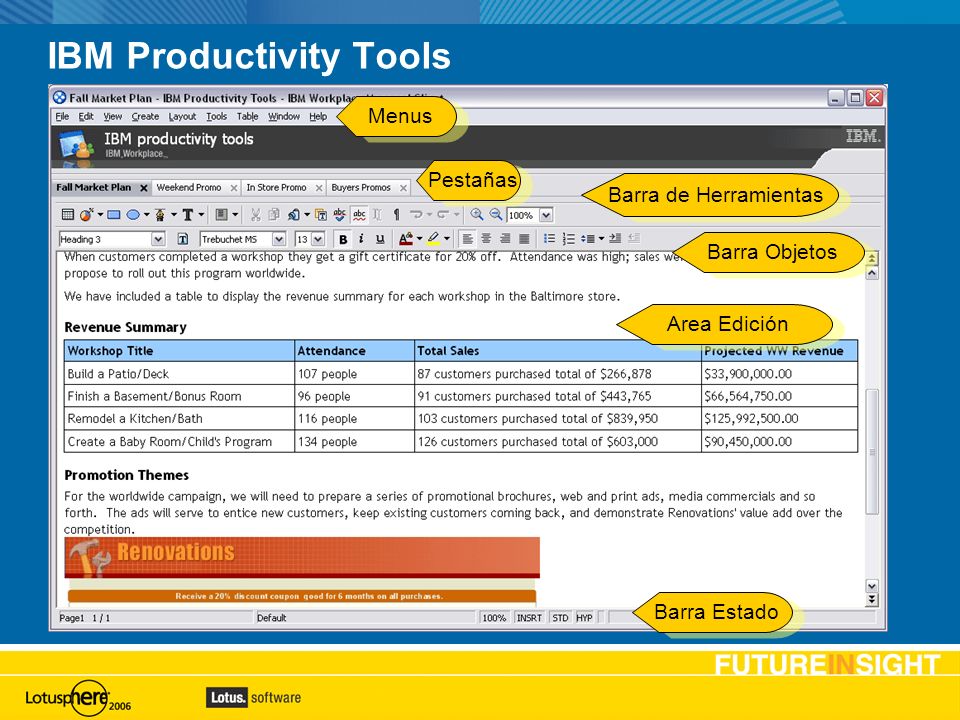Click the 'Revenue Summary' heading

(x=126, y=327)
